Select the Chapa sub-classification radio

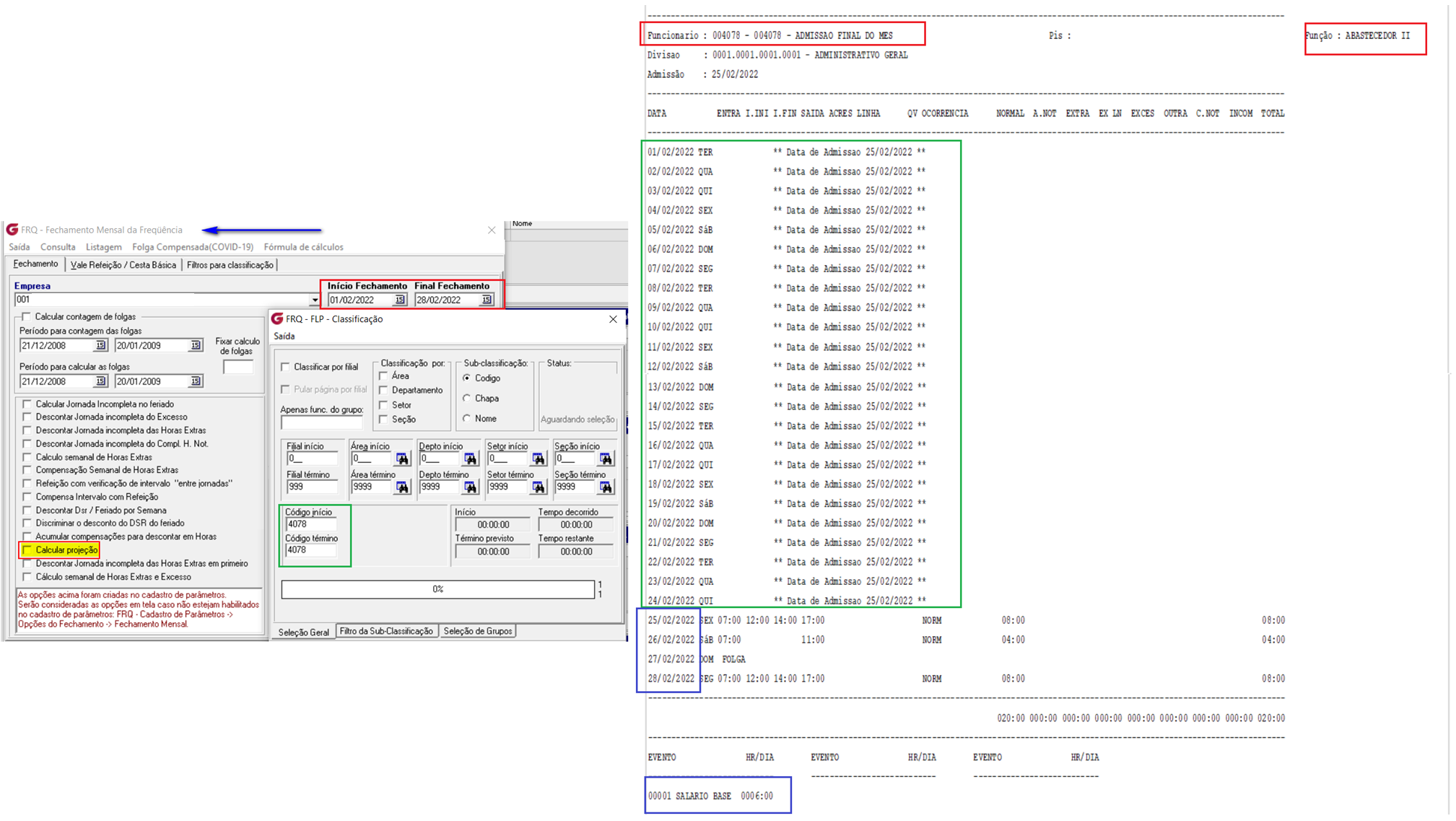tap(467, 398)
